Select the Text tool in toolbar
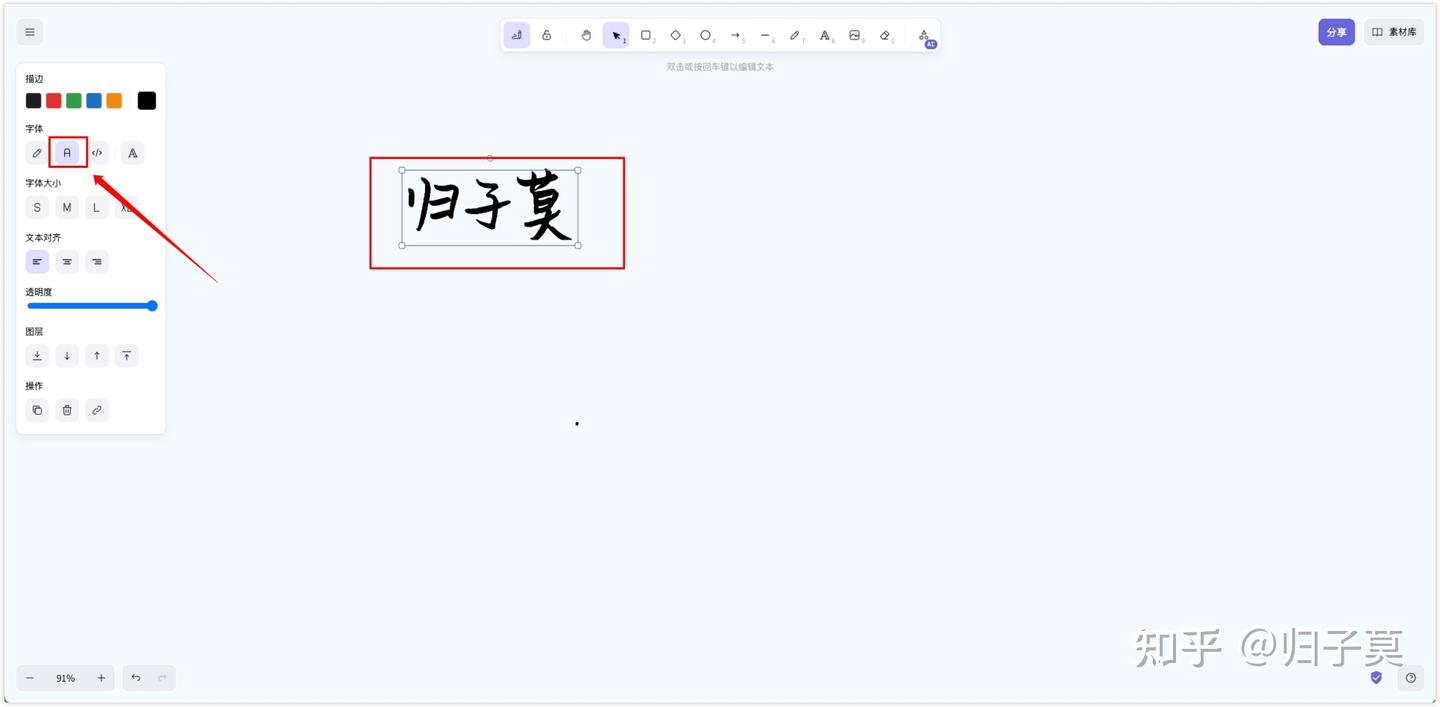1440x707 pixels. (825, 35)
